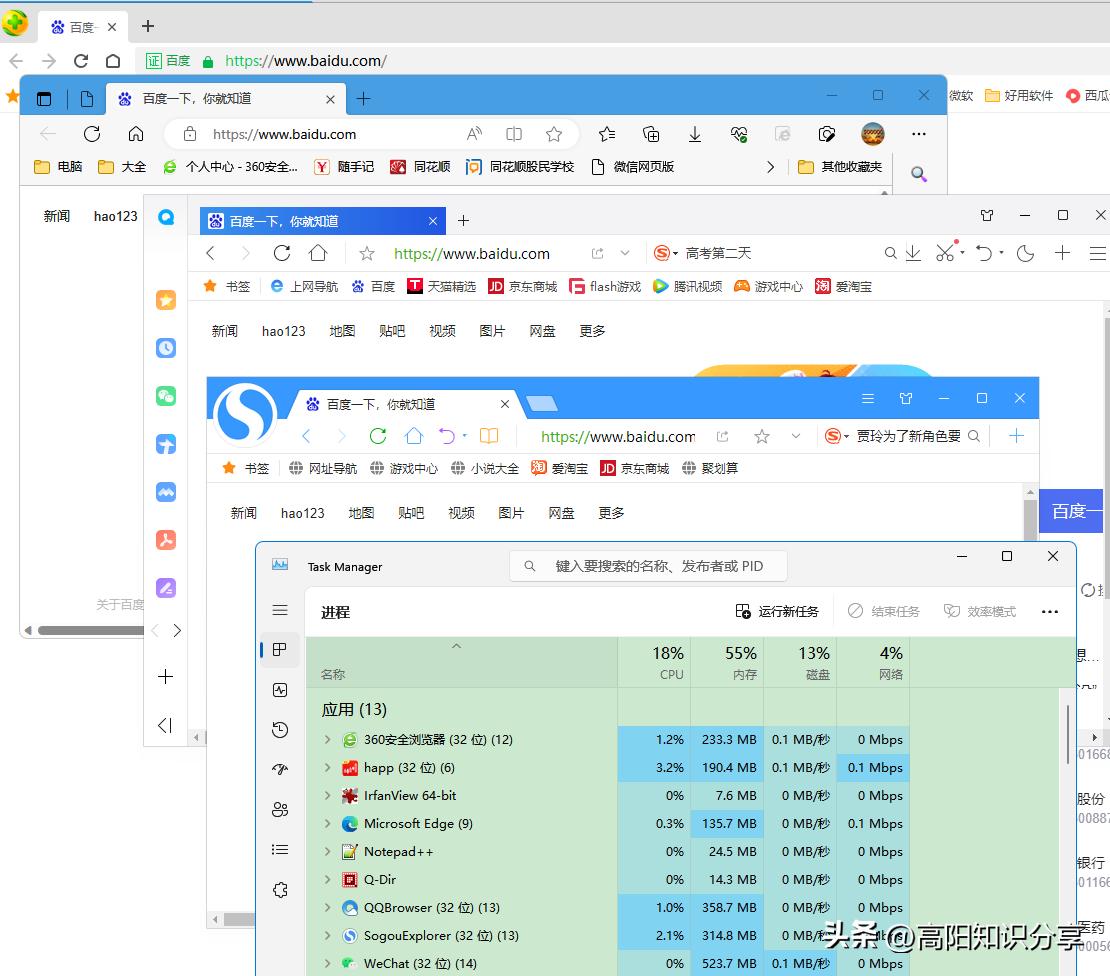Screen dimensions: 1110x976
Task: Open Edge collections icon in toolbar
Action: pyautogui.click(x=651, y=134)
